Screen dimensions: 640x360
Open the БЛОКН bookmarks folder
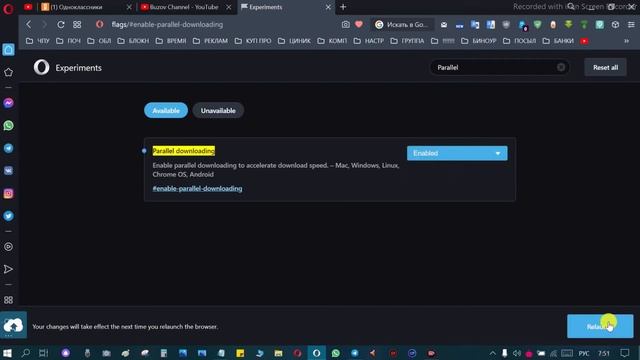[x=133, y=41]
